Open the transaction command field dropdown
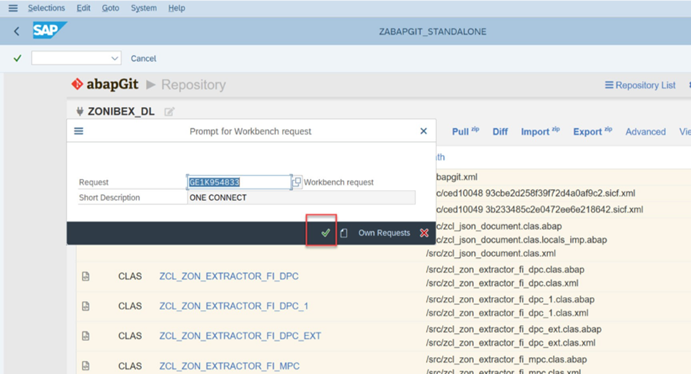Viewport: 693px width, 377px height. click(114, 58)
